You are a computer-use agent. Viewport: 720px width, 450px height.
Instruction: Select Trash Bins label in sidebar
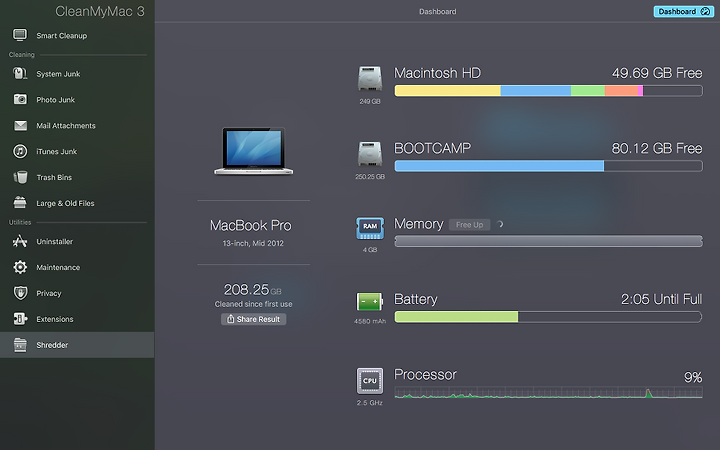pyautogui.click(x=54, y=177)
